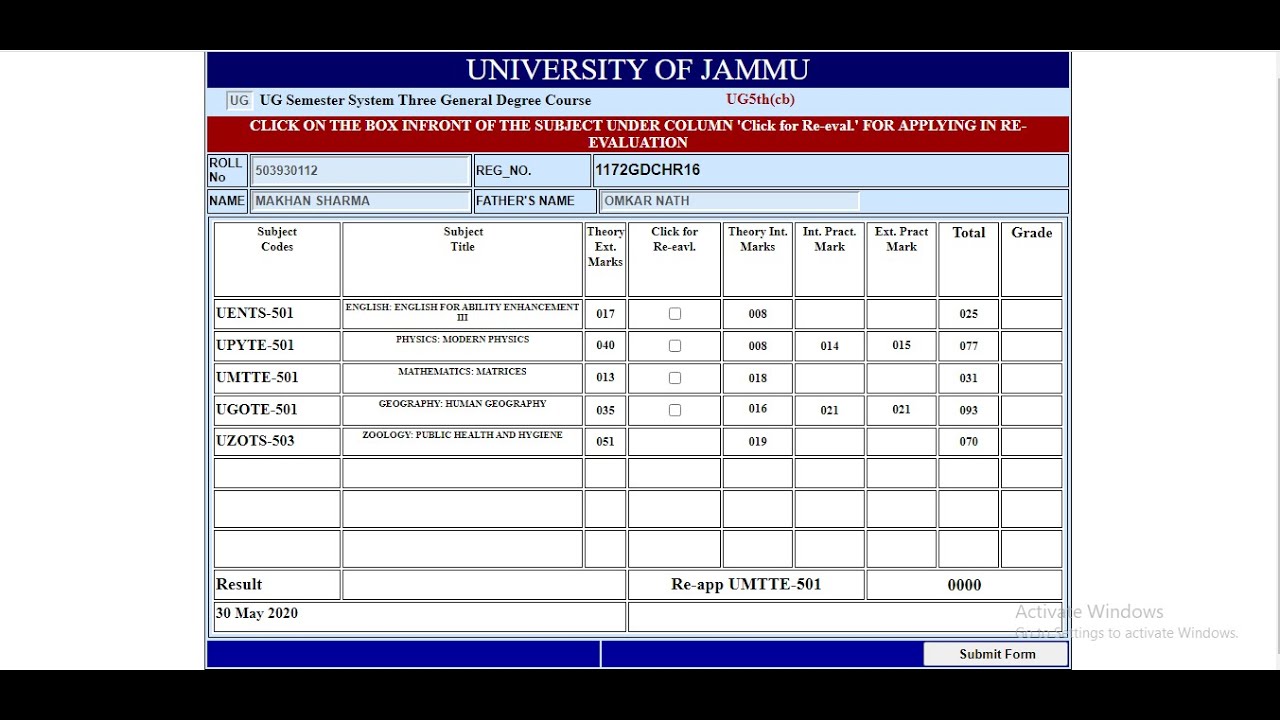Click subject code UPYTE-501
Viewport: 1280px width, 720px height.
(255, 345)
